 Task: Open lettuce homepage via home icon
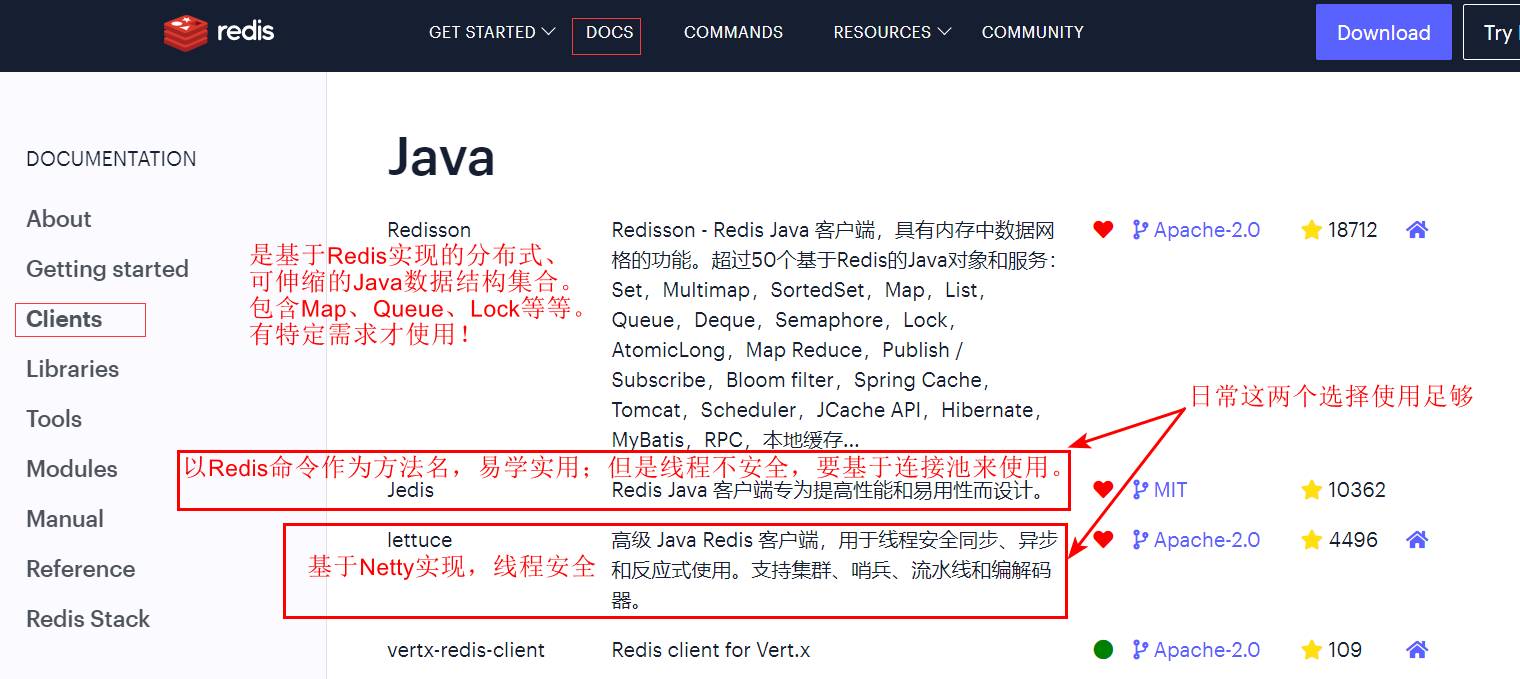[x=1416, y=540]
